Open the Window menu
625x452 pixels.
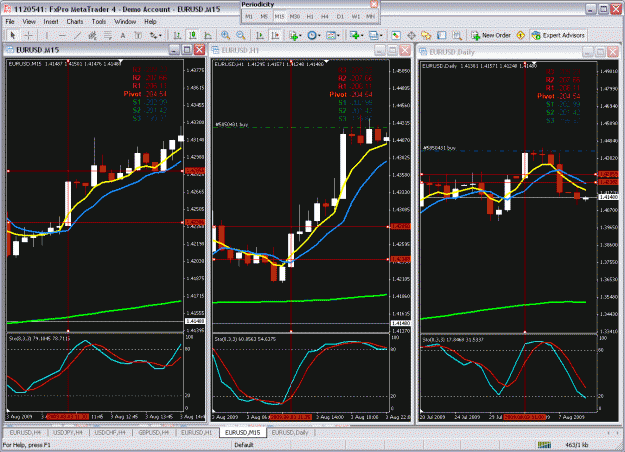point(125,22)
